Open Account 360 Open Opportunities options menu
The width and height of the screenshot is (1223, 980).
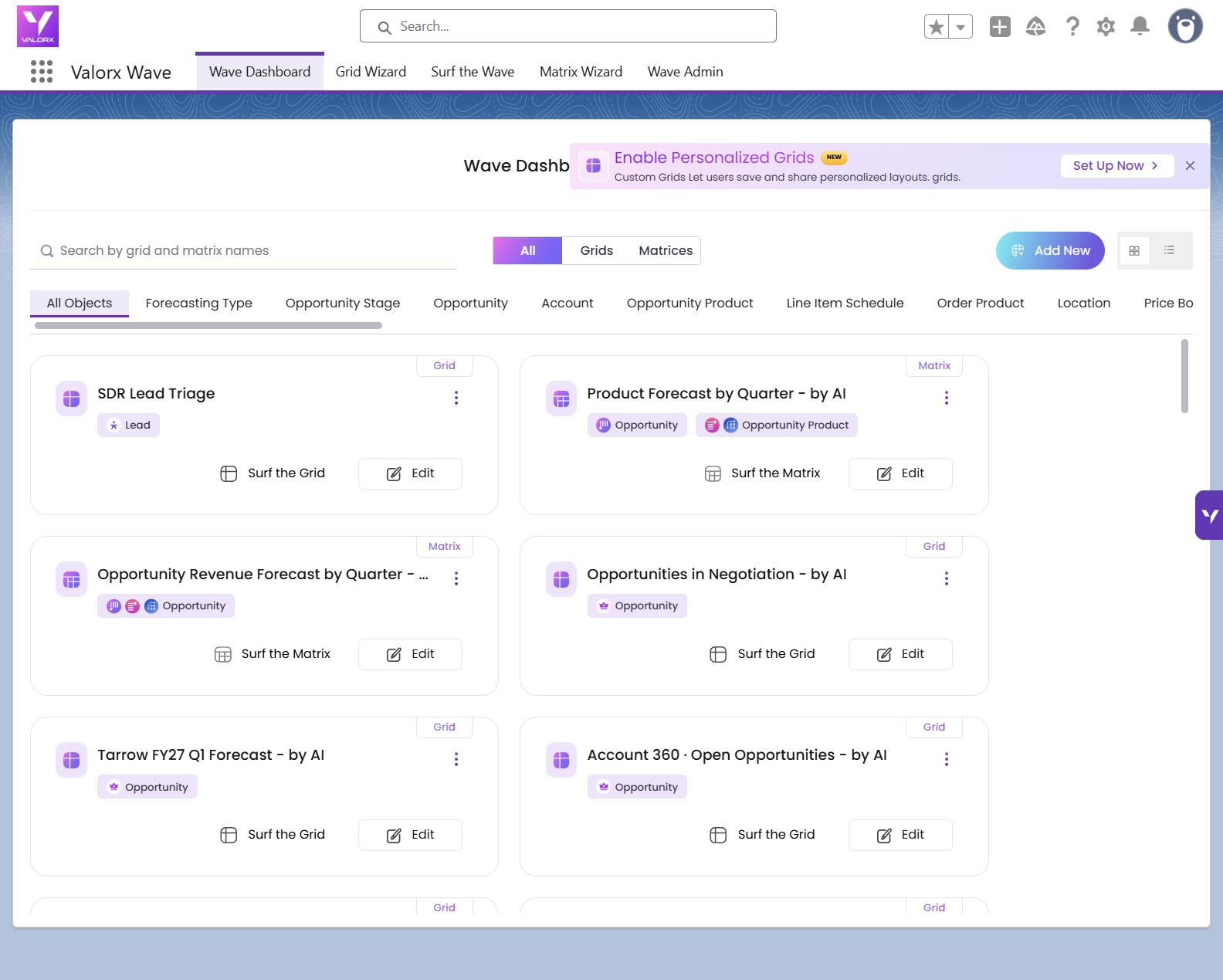point(947,759)
